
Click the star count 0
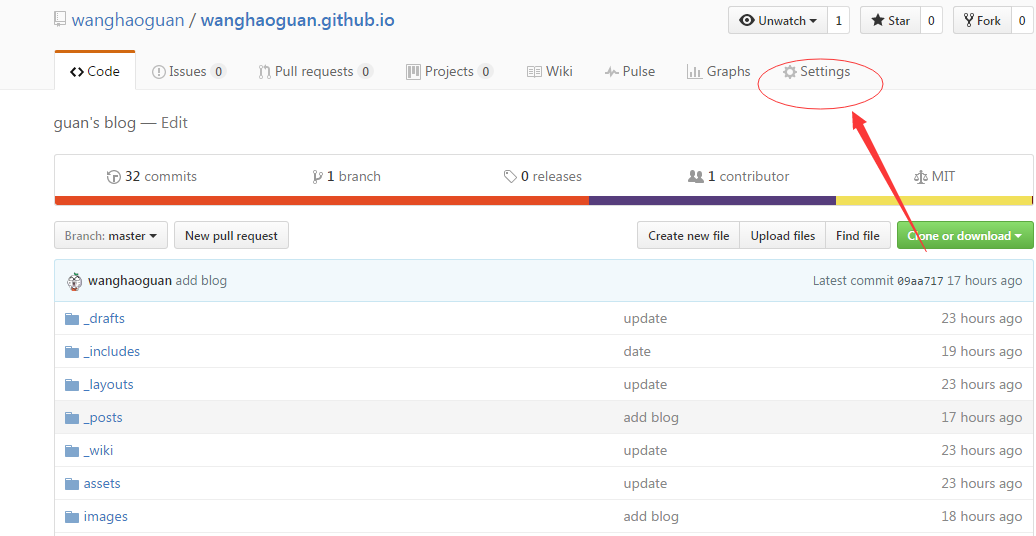[931, 20]
